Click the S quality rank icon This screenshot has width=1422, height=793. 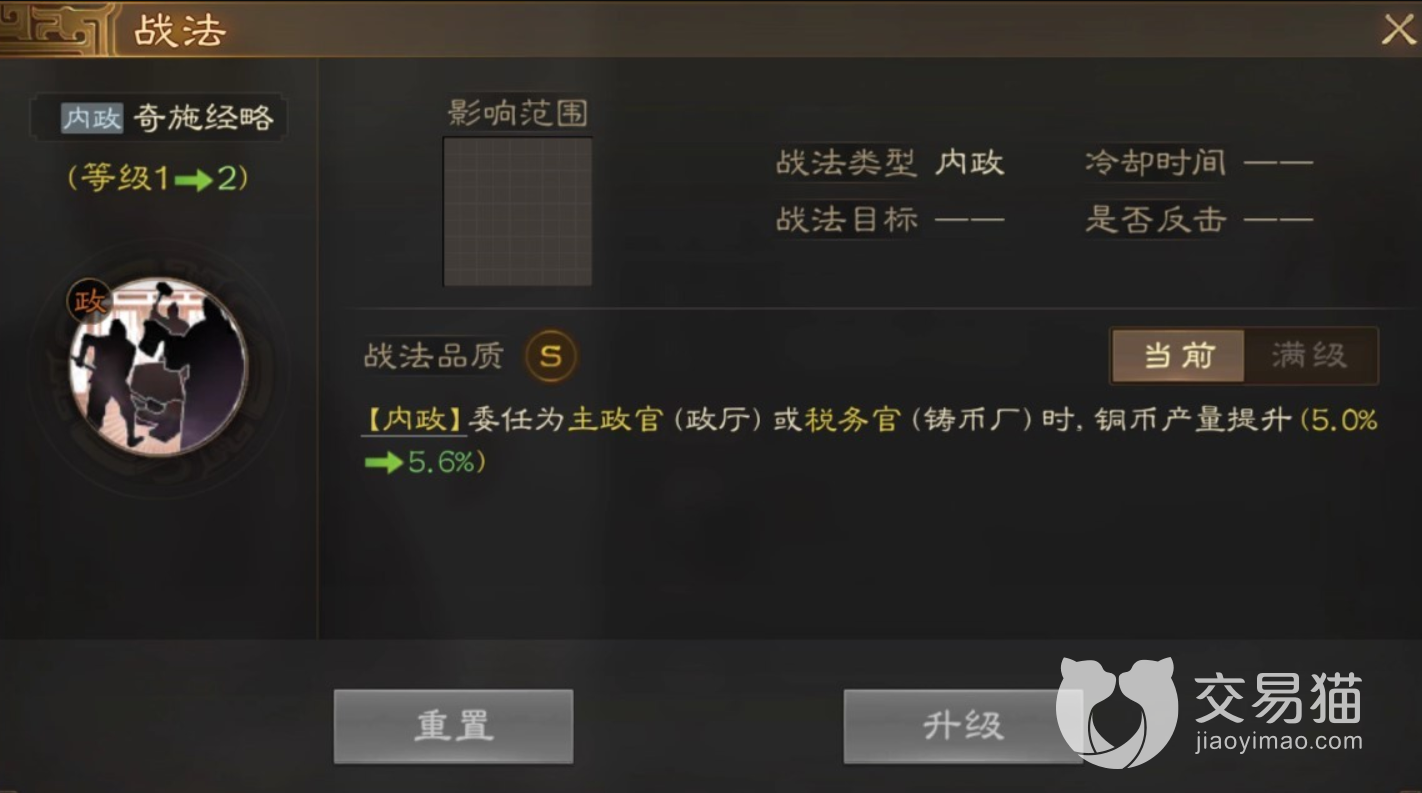tap(551, 357)
